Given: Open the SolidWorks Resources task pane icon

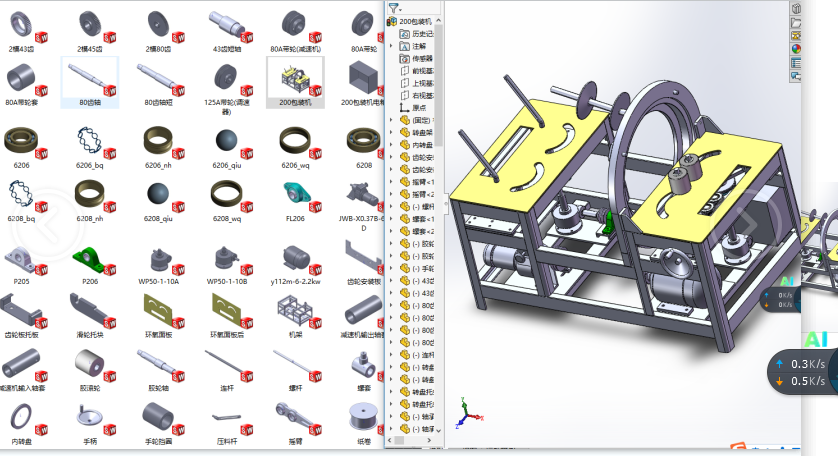Looking at the screenshot, I should pyautogui.click(x=796, y=9).
